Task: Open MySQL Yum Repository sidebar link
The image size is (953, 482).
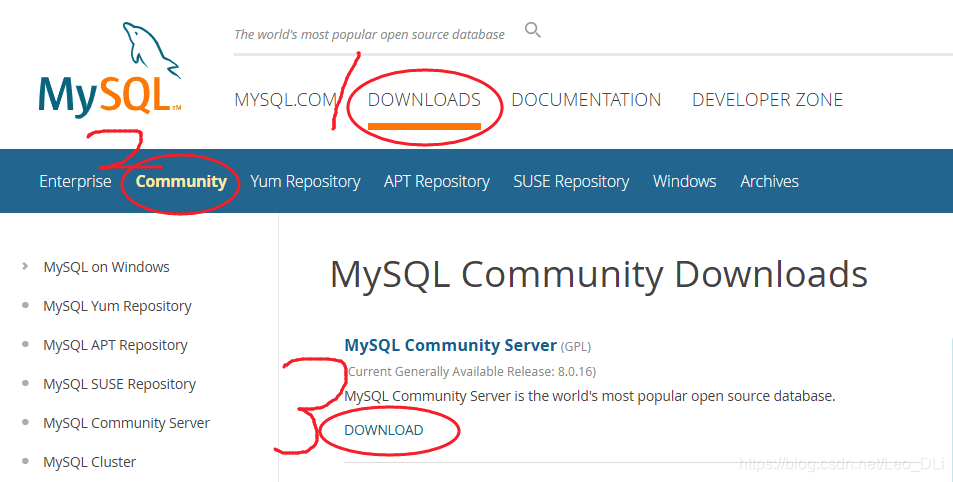Action: 117,306
